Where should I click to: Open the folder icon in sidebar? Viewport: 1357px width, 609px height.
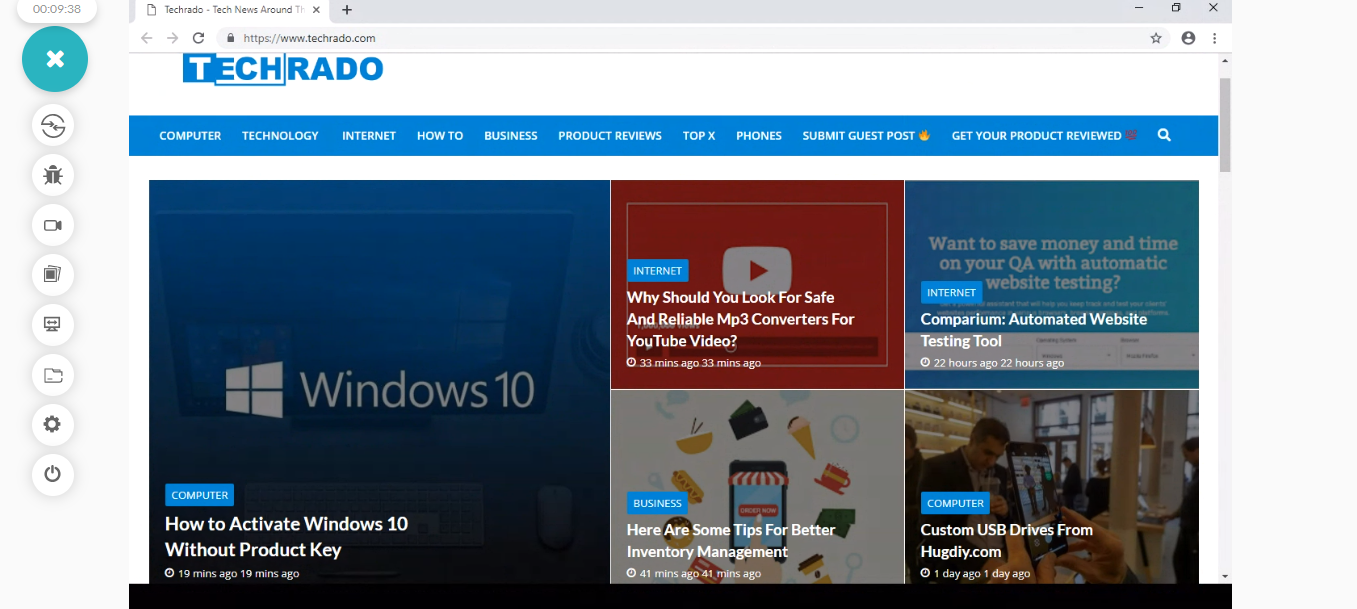(53, 375)
